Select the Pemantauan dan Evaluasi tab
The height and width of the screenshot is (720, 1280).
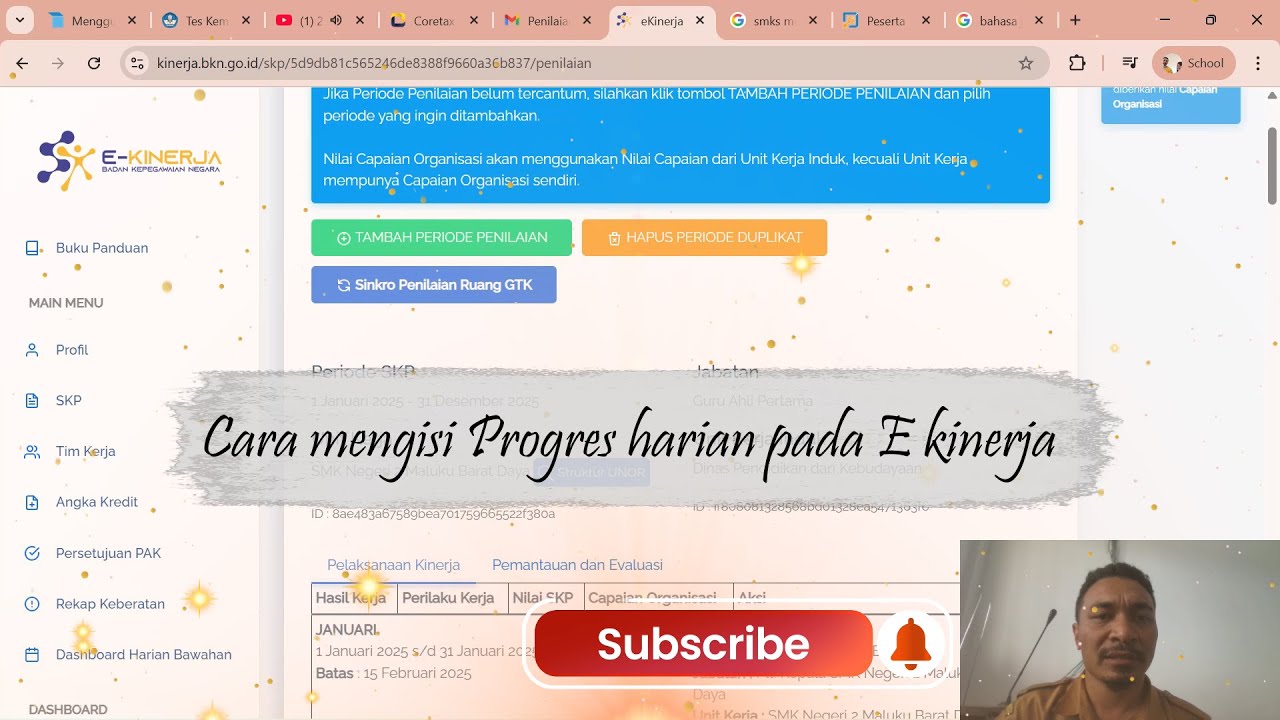(577, 565)
